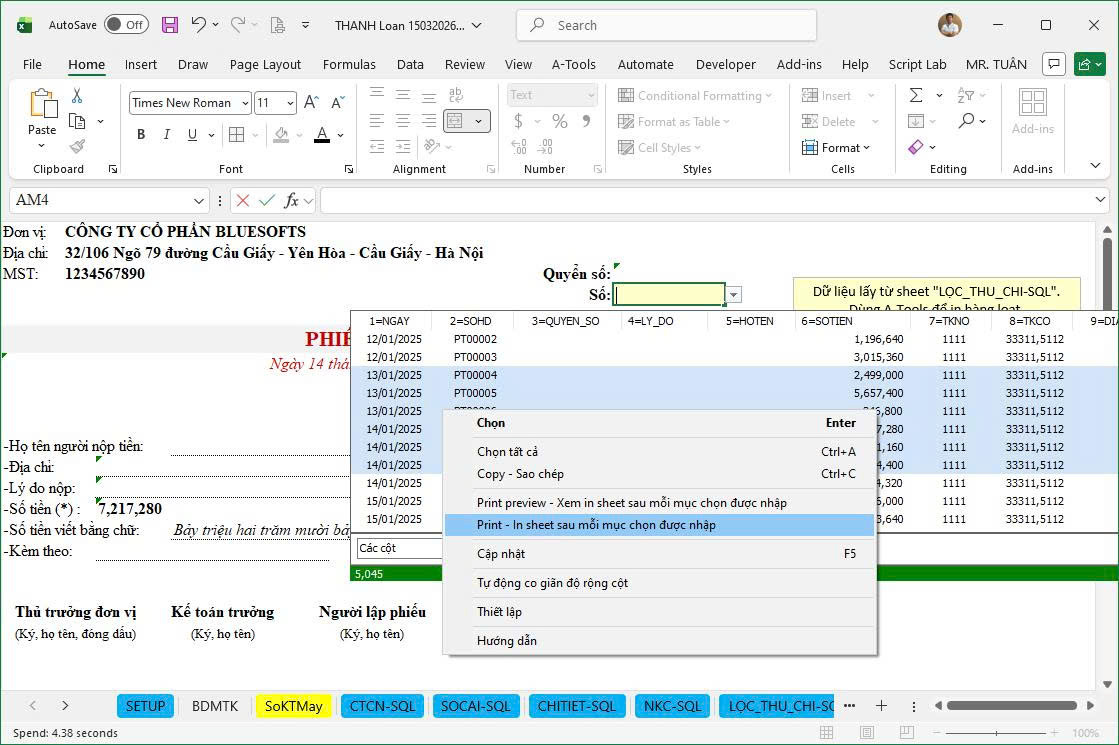The image size is (1119, 745).
Task: Open the dropdown beside the Số field
Action: point(734,294)
